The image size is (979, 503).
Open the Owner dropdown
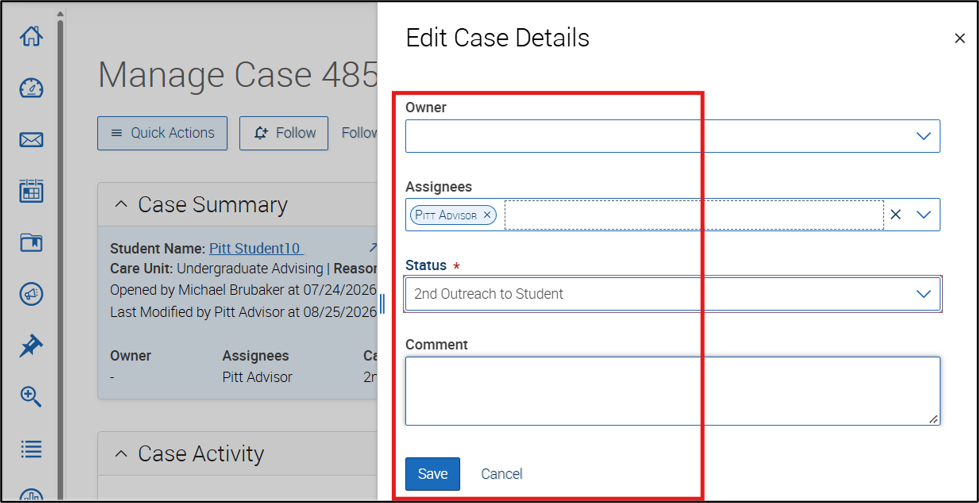672,136
